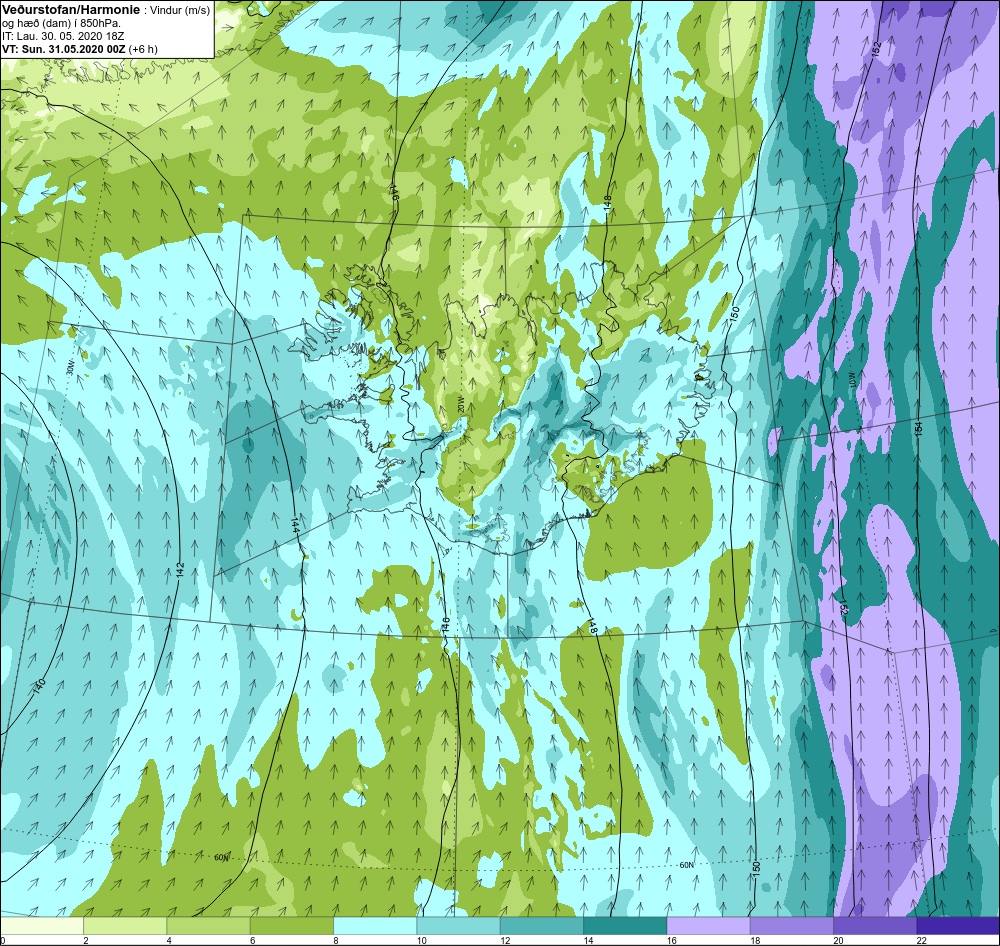The height and width of the screenshot is (946, 1000).
Task: Pick the 6–8 m/s olive green legend swatch
Action: [291, 926]
